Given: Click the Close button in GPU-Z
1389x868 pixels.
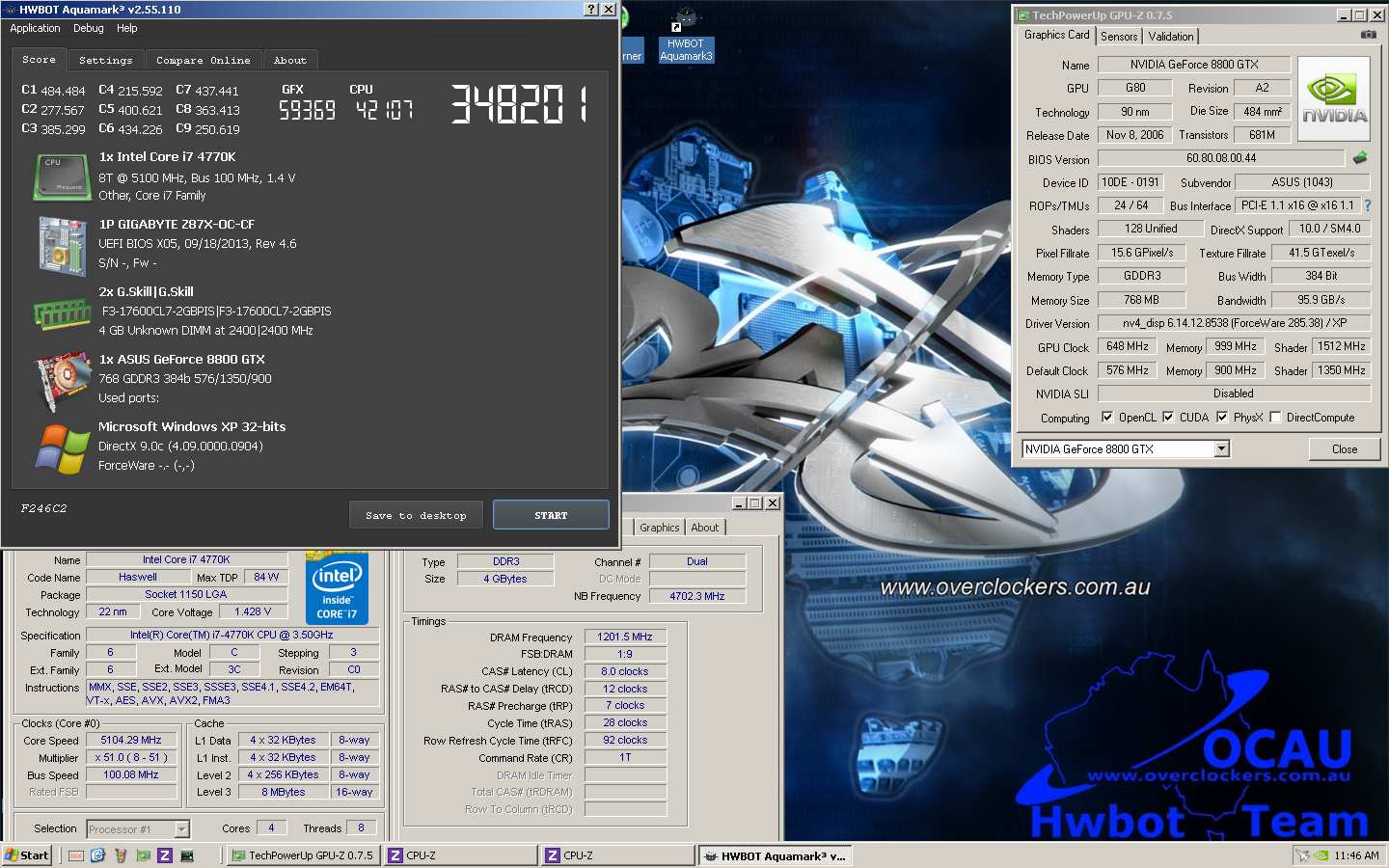Looking at the screenshot, I should (1345, 448).
